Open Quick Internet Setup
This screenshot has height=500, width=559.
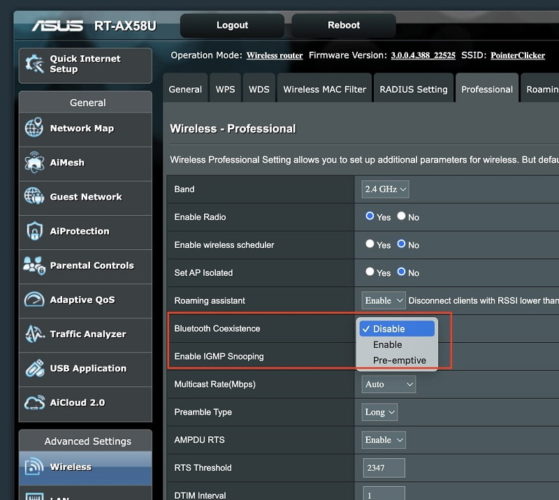(x=85, y=65)
